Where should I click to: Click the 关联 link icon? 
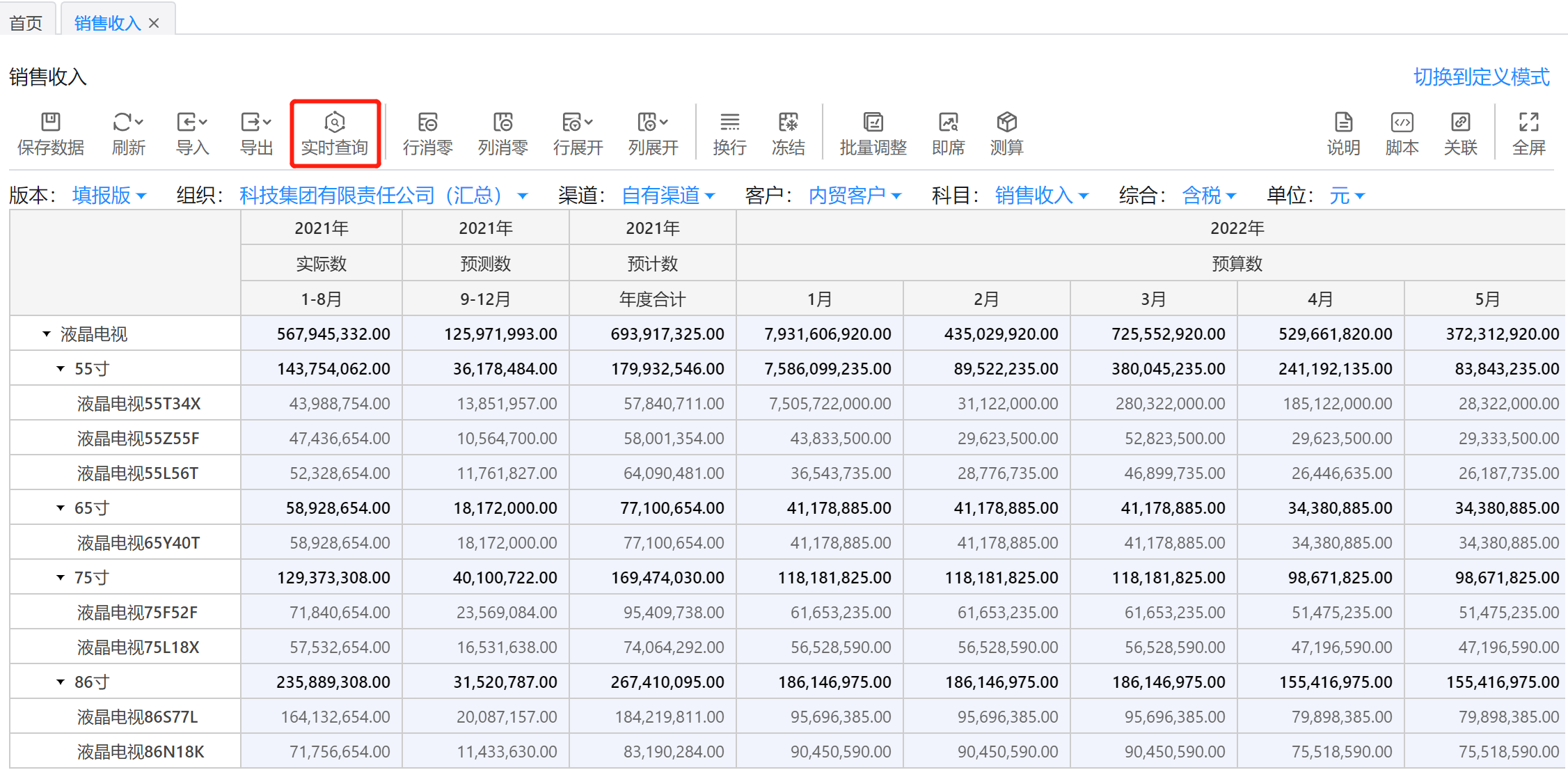point(1460,123)
